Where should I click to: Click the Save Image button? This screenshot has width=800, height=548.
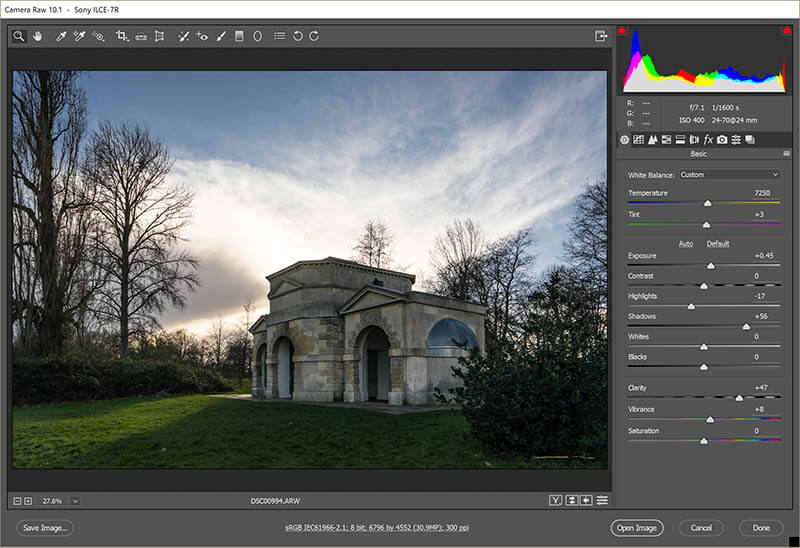(45, 528)
